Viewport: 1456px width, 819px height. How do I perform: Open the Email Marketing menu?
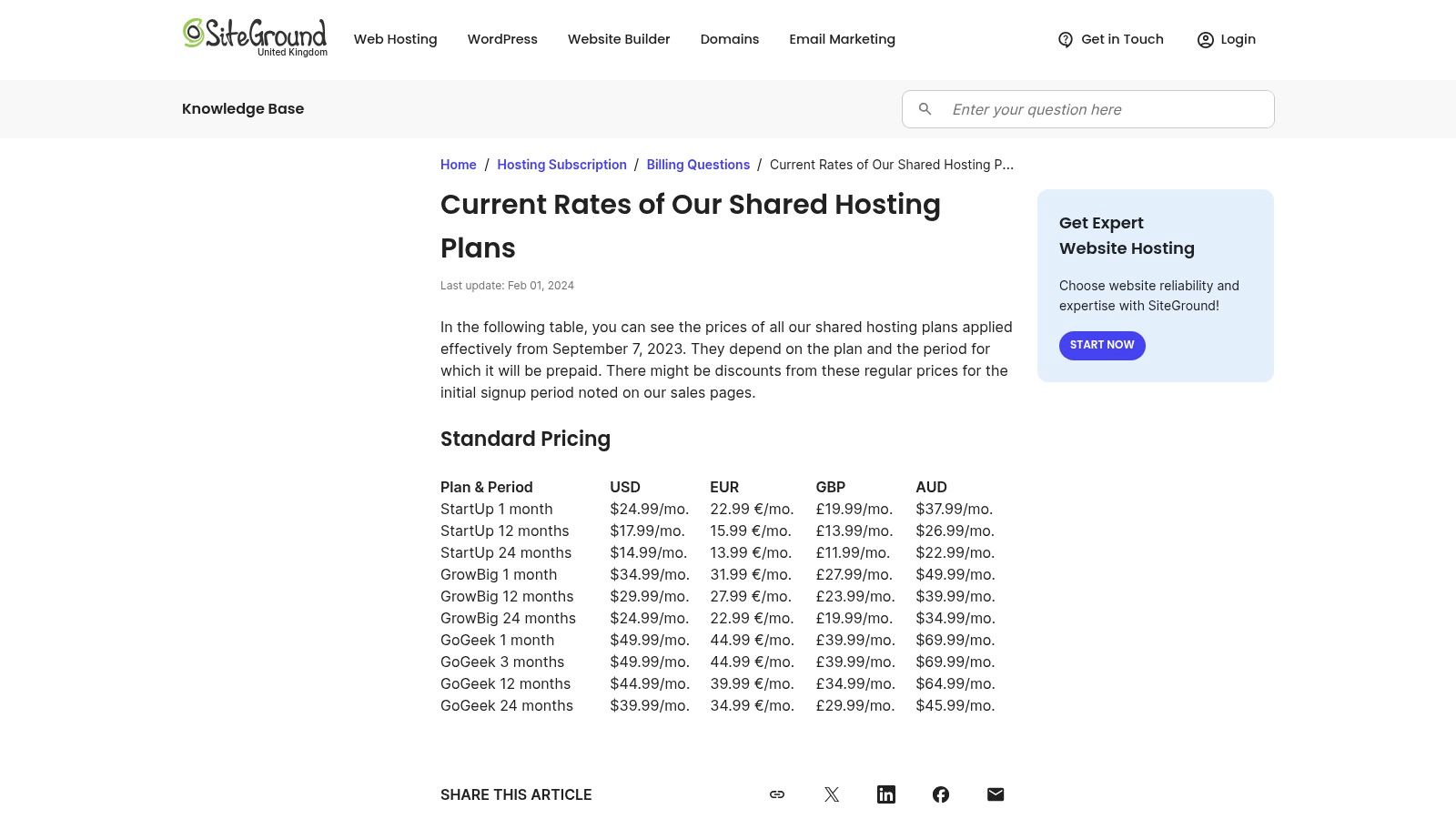pos(842,39)
